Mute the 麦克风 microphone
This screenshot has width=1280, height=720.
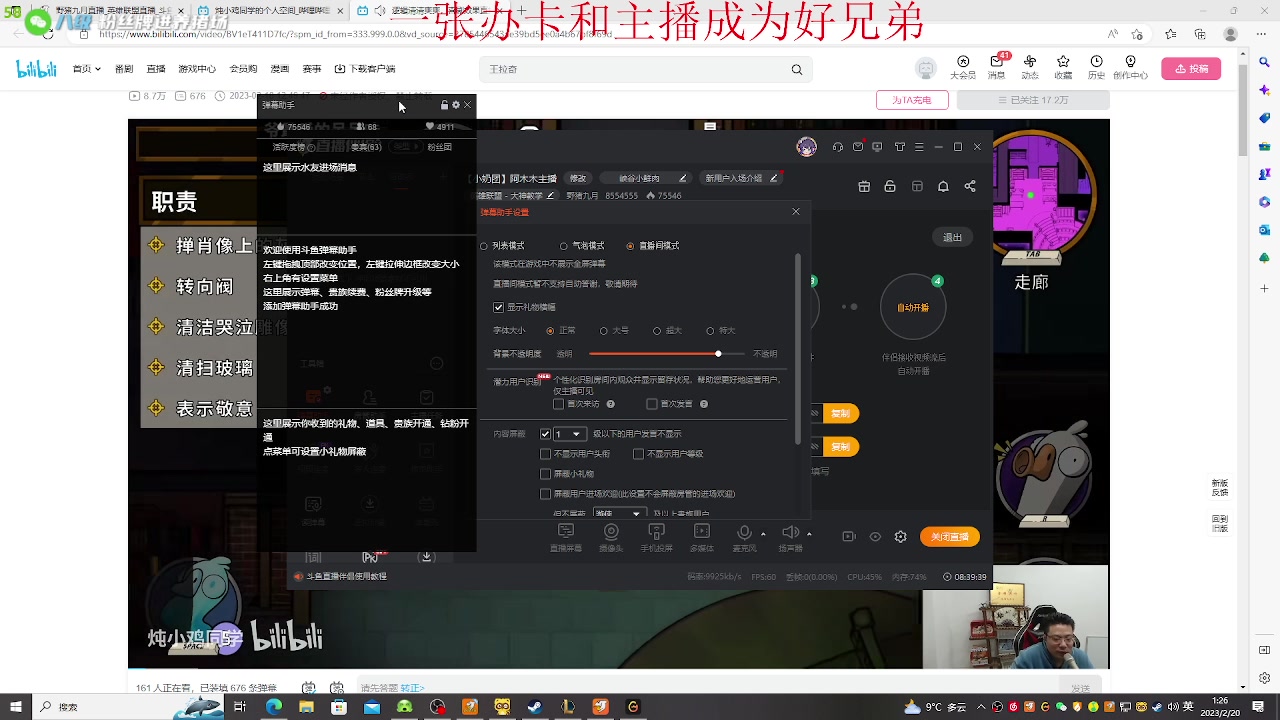744,531
